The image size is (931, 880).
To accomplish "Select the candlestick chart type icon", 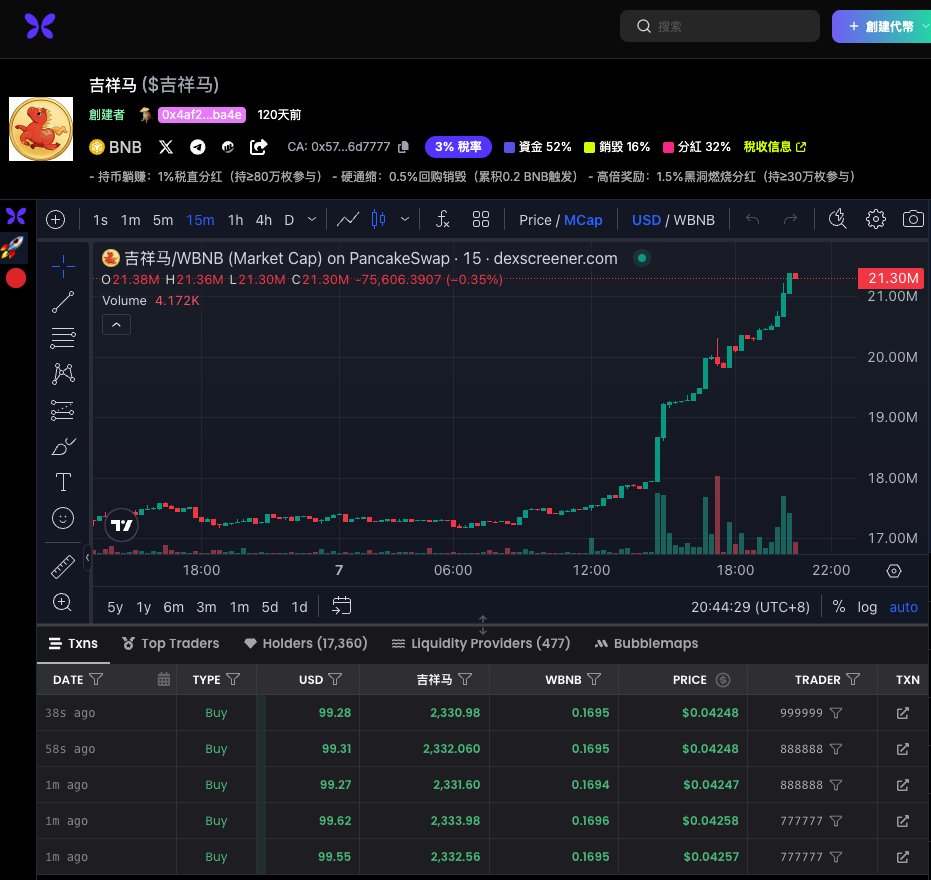I will (x=378, y=220).
